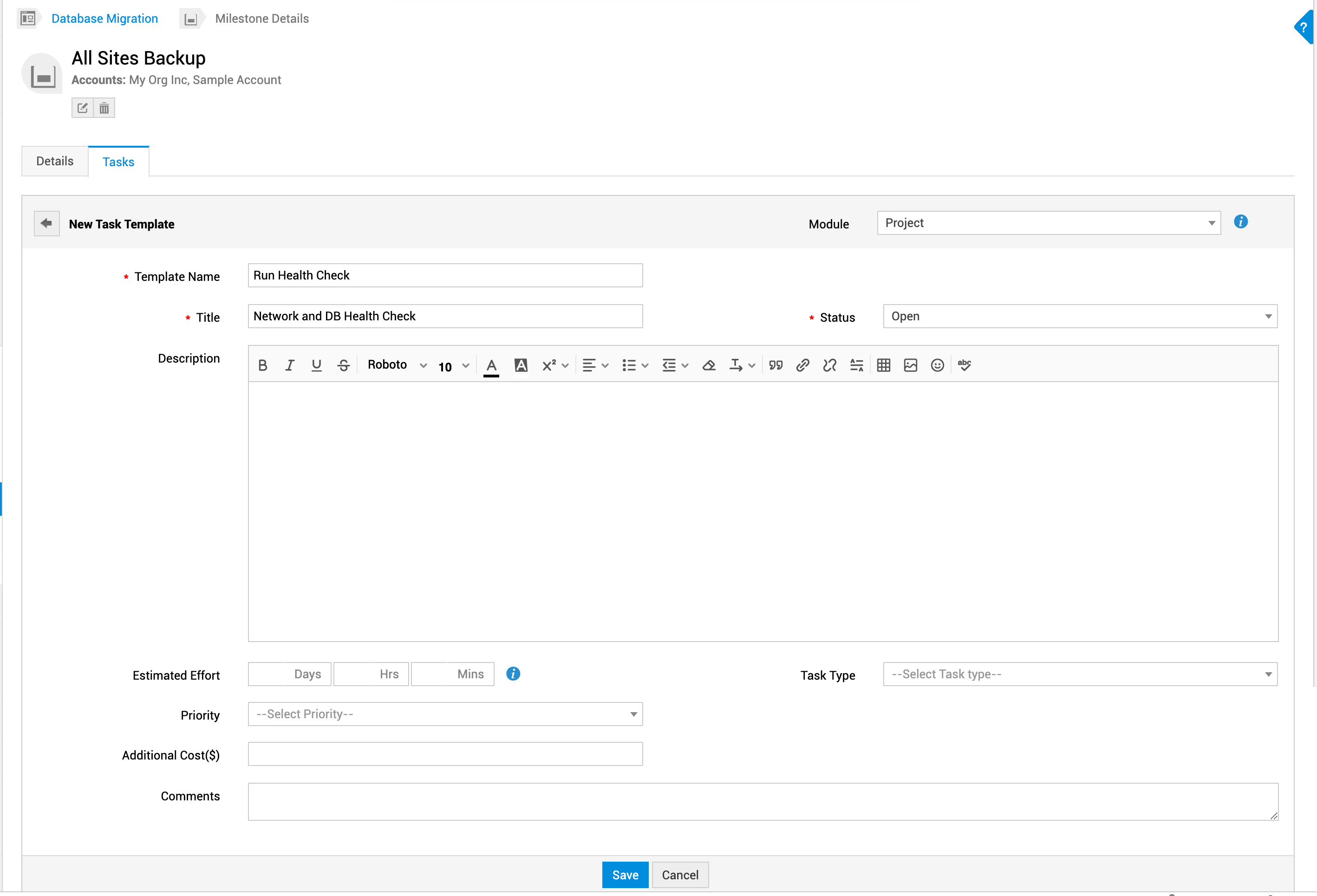Open the Select Priority dropdown
Image resolution: width=1317 pixels, height=896 pixels.
[x=445, y=714]
